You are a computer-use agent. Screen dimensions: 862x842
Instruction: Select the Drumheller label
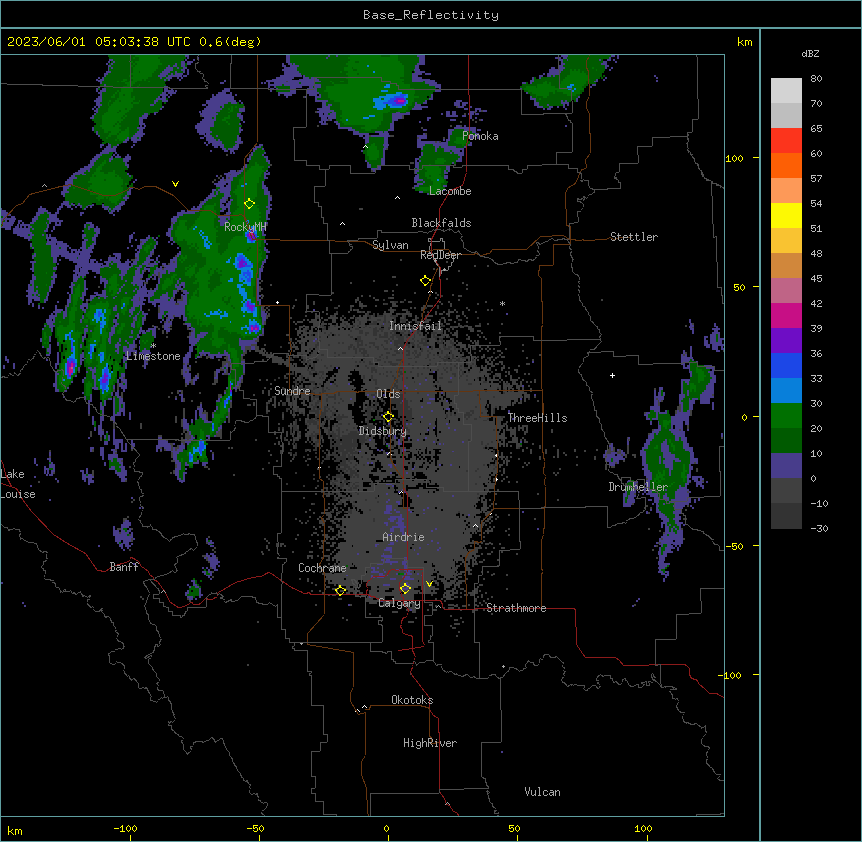638,487
